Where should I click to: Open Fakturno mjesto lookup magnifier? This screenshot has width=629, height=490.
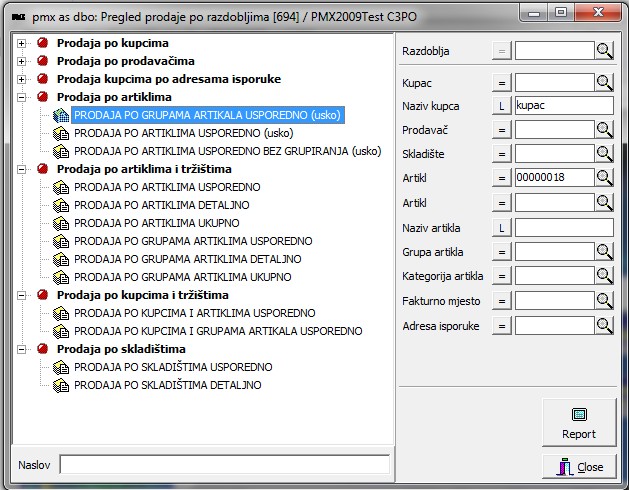pyautogui.click(x=605, y=301)
